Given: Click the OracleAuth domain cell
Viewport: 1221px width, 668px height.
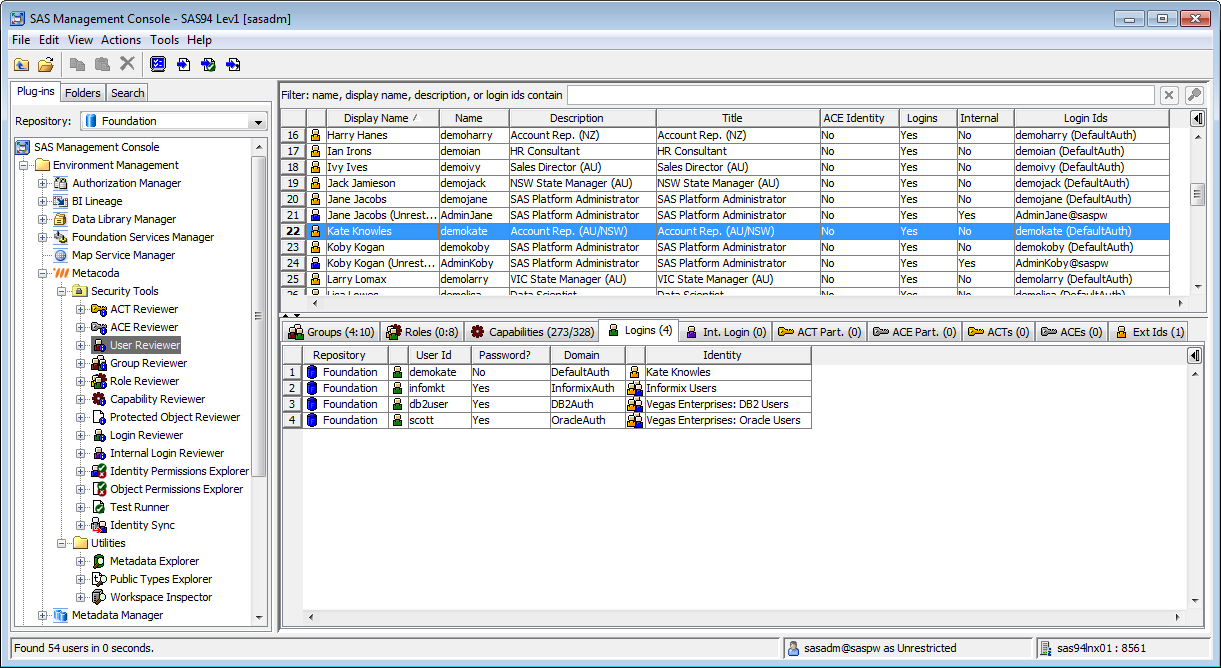Looking at the screenshot, I should [x=586, y=420].
